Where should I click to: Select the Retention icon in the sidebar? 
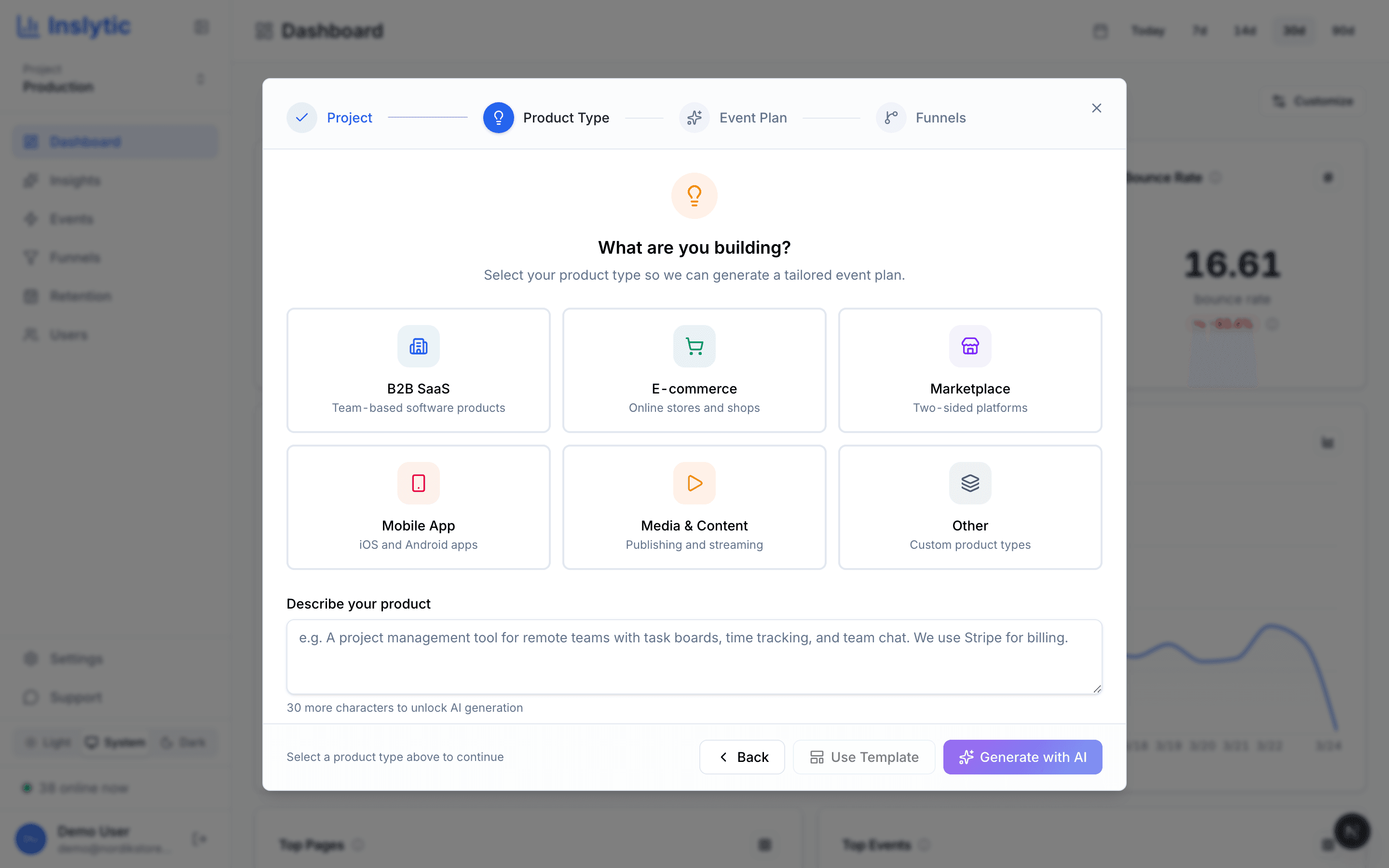[31, 296]
